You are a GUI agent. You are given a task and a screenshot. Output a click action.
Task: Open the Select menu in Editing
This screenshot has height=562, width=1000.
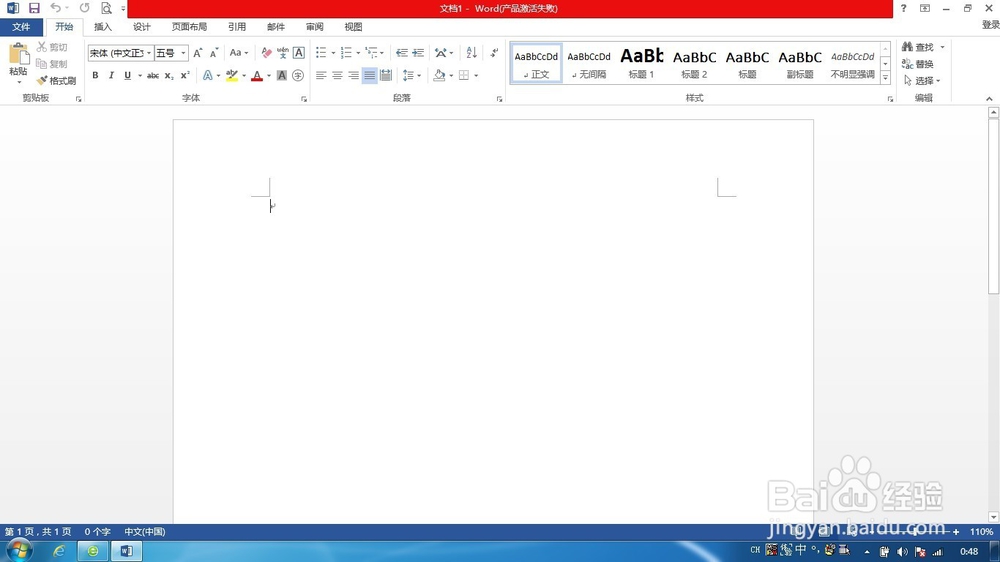pyautogui.click(x=922, y=80)
